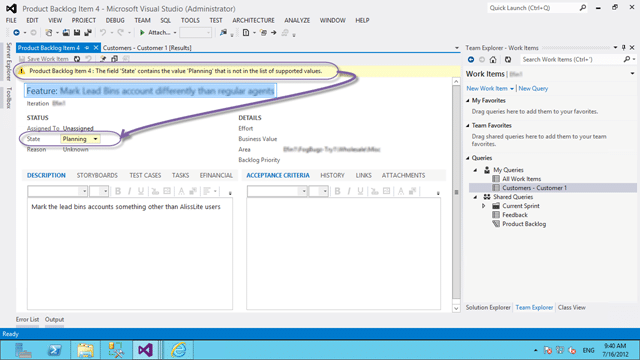Click the New Work Item document icon
Image resolution: width=640 pixels, height=360 pixels.
tap(246, 33)
